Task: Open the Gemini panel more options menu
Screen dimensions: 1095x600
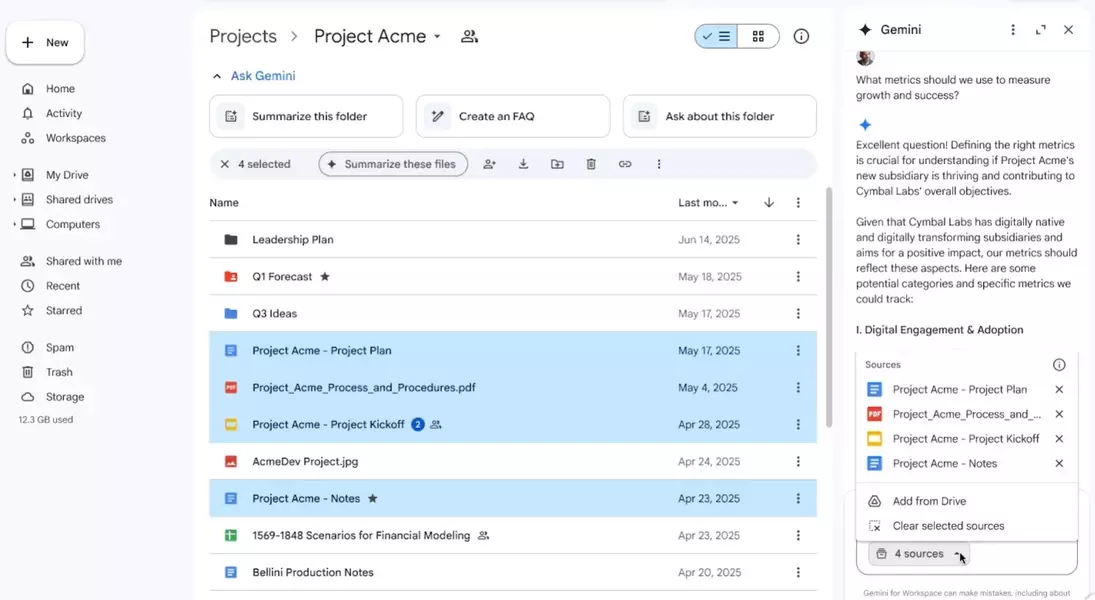Action: (1013, 30)
